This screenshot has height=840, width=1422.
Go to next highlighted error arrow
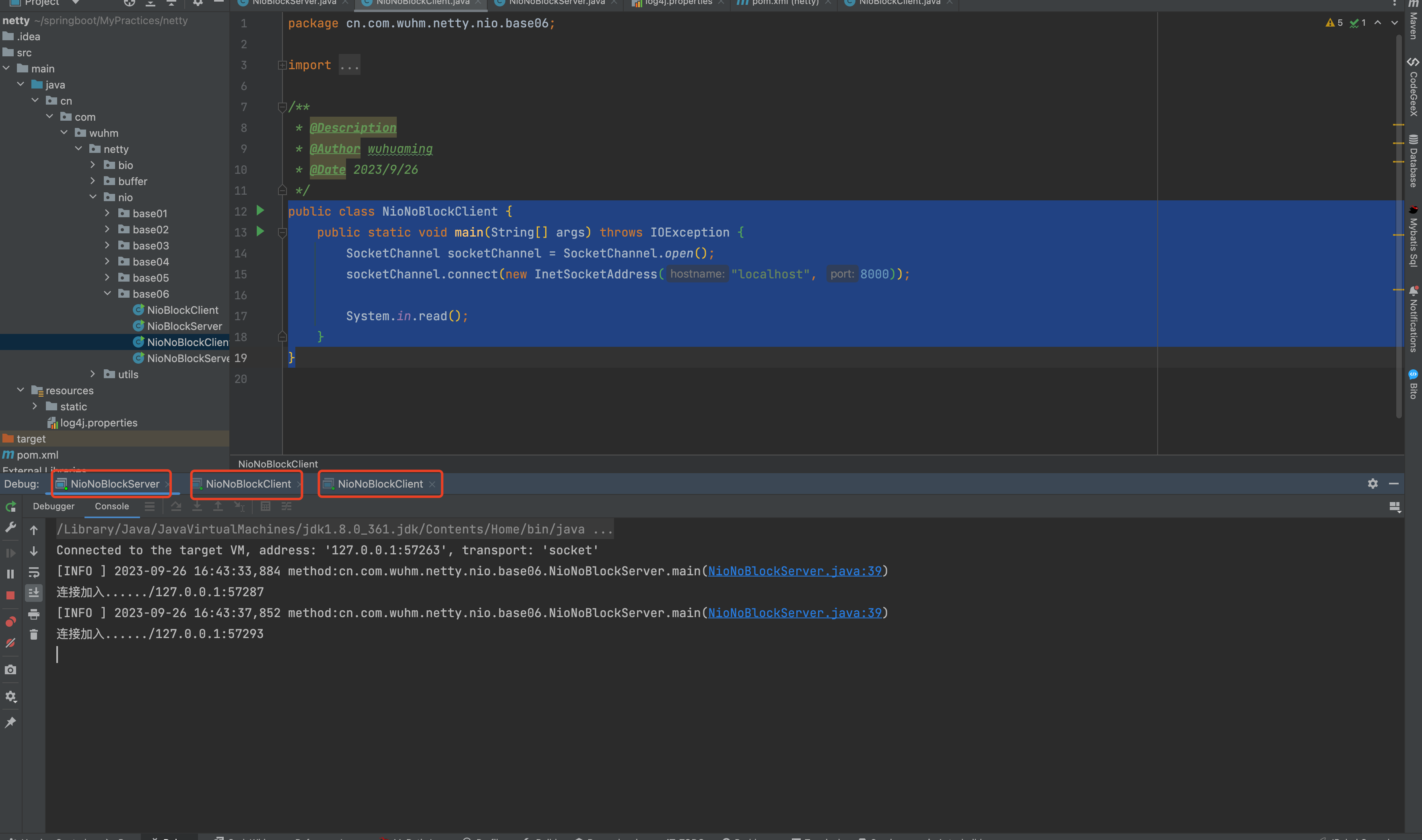1394,23
